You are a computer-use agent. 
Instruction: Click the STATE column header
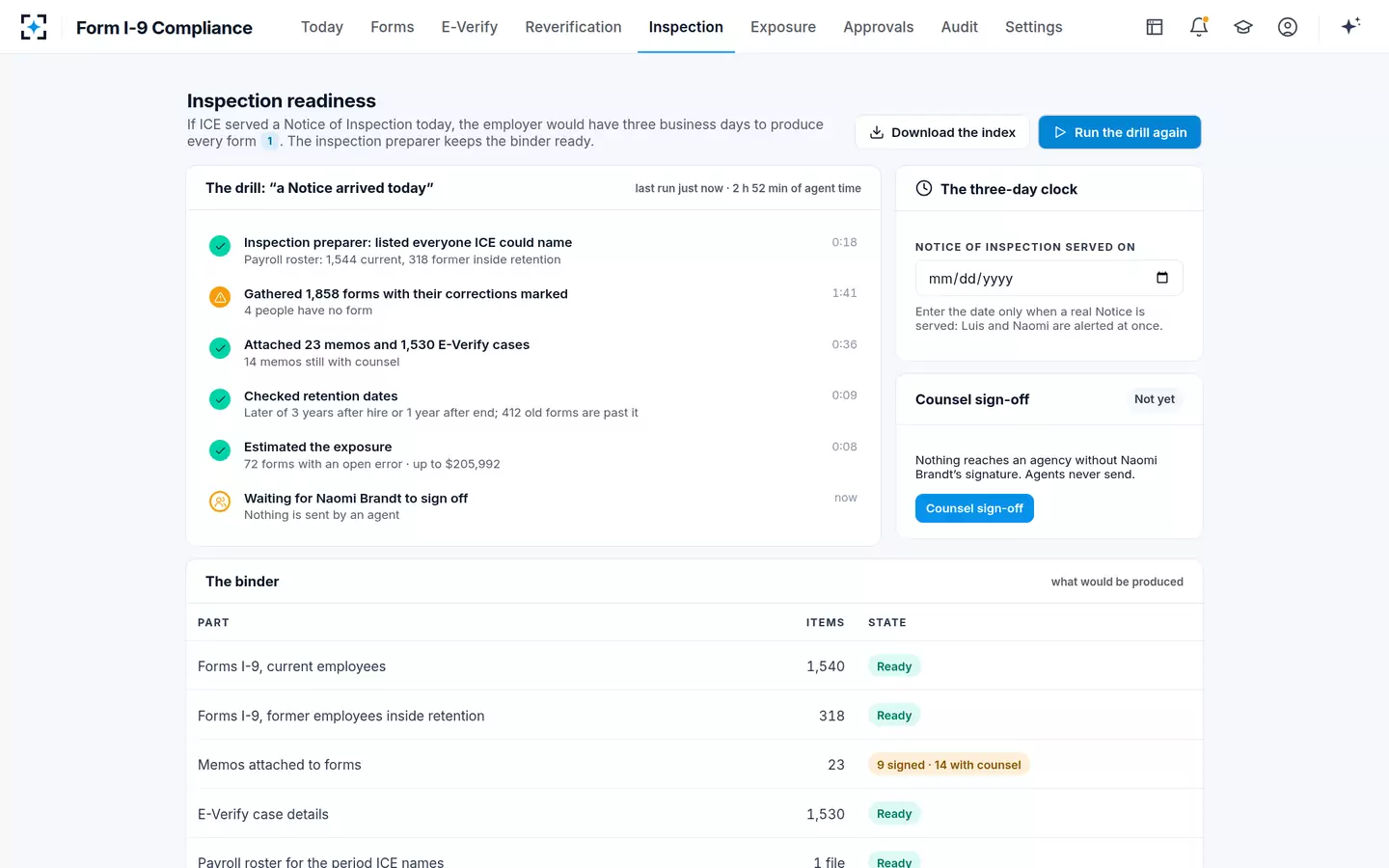(887, 623)
